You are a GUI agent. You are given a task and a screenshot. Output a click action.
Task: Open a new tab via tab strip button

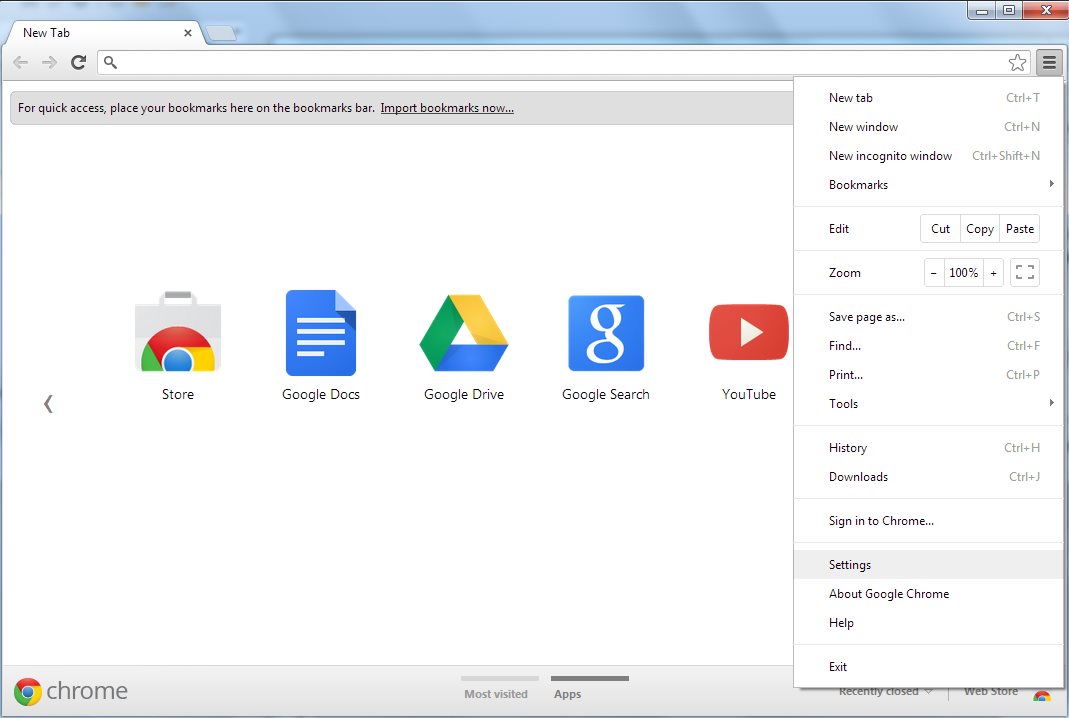(x=220, y=33)
